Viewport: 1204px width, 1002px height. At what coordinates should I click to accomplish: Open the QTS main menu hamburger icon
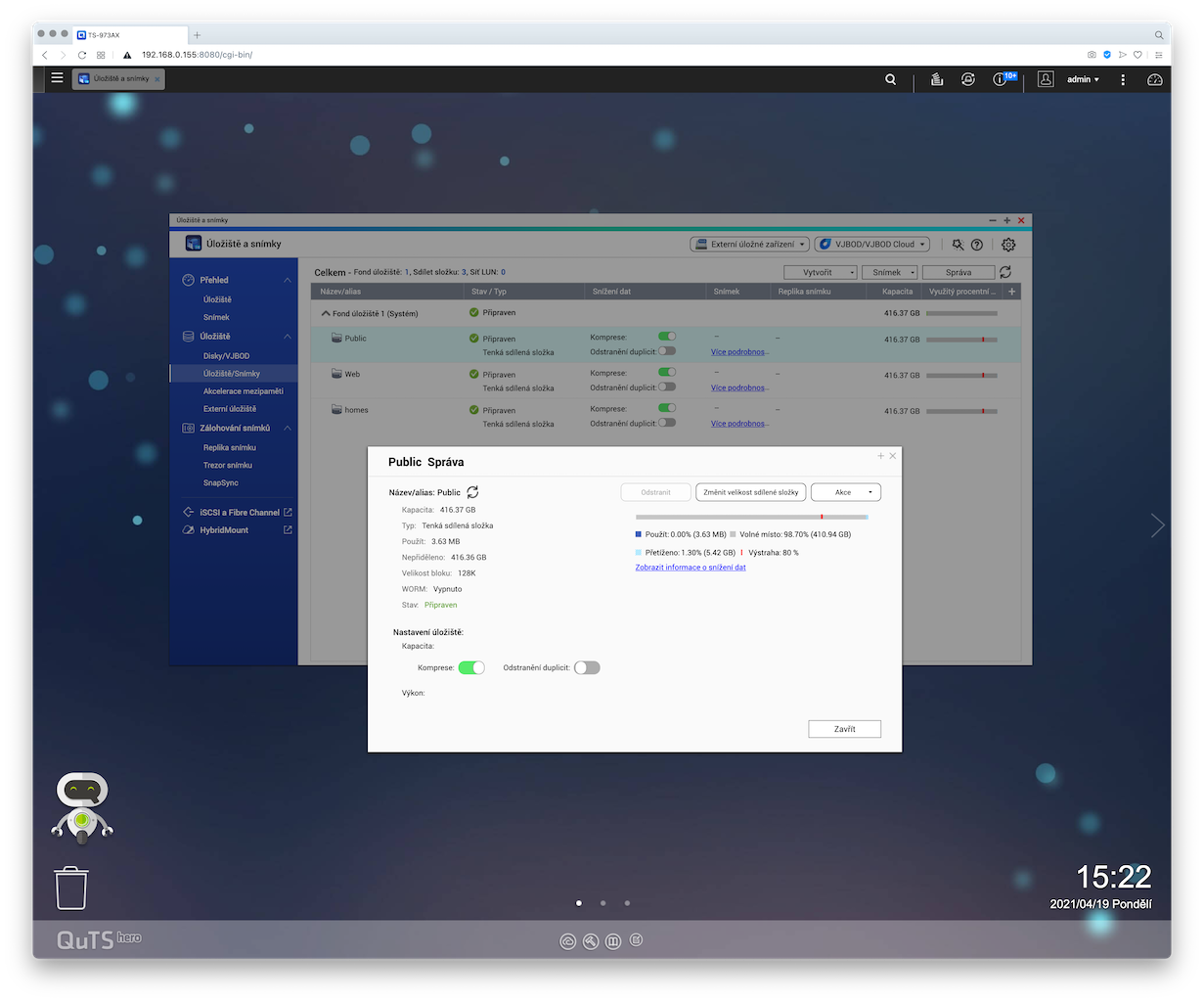[x=57, y=78]
